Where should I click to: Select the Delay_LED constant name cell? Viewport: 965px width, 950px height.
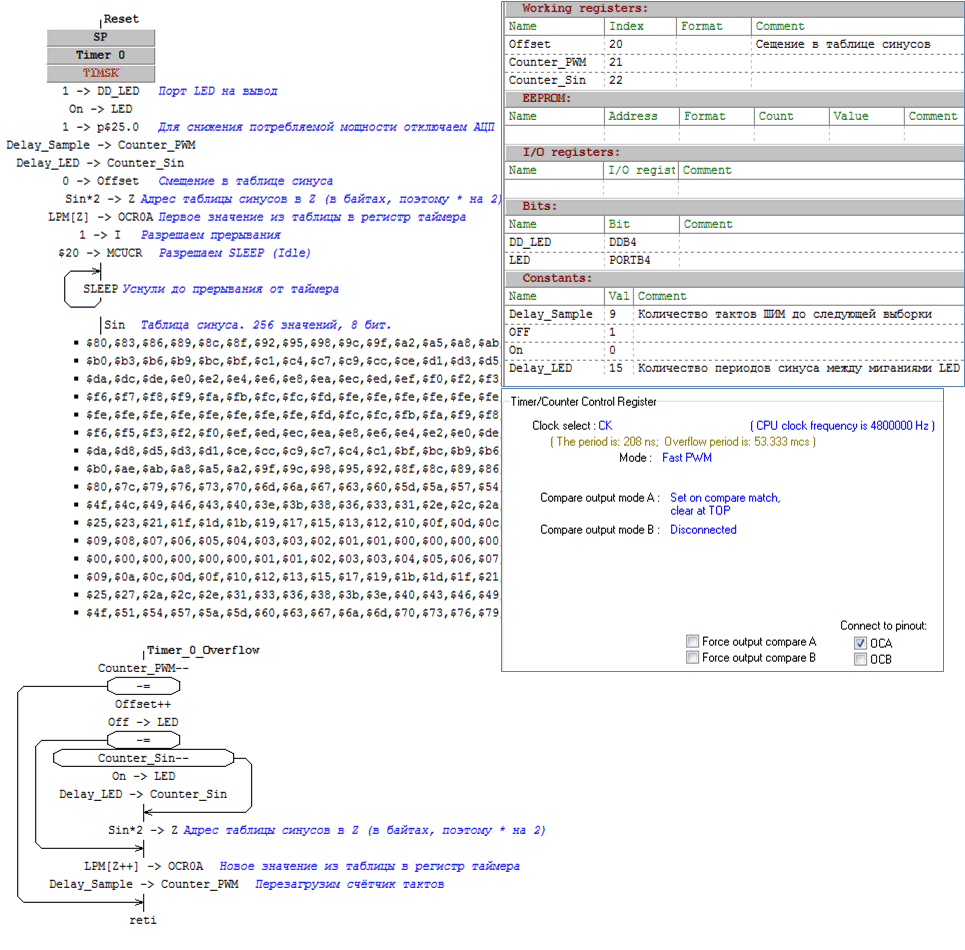555,368
